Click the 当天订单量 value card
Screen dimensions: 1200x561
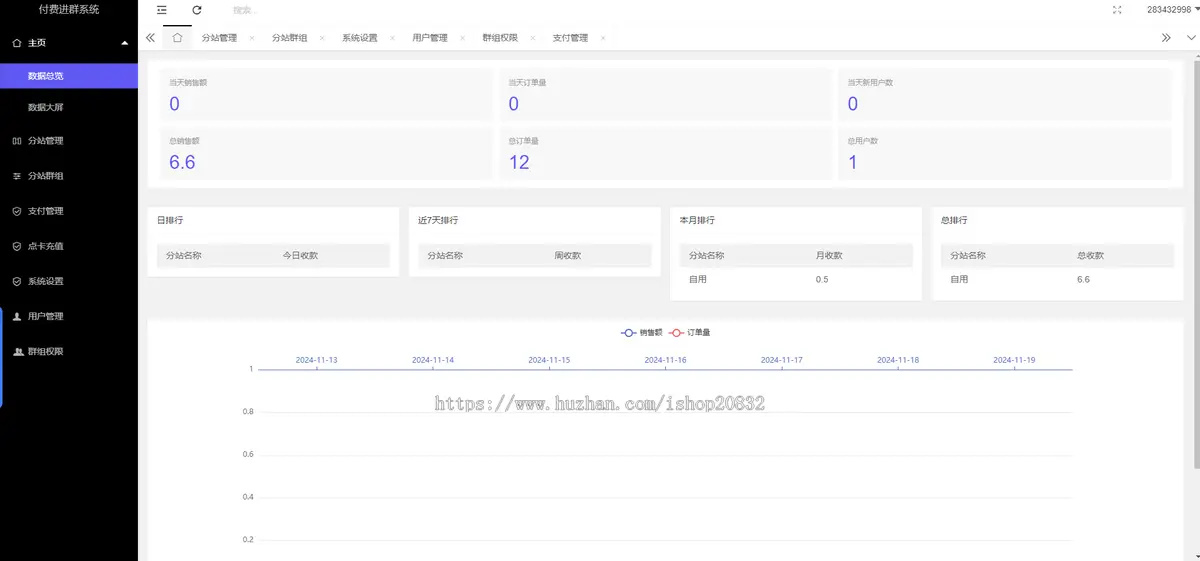666,95
